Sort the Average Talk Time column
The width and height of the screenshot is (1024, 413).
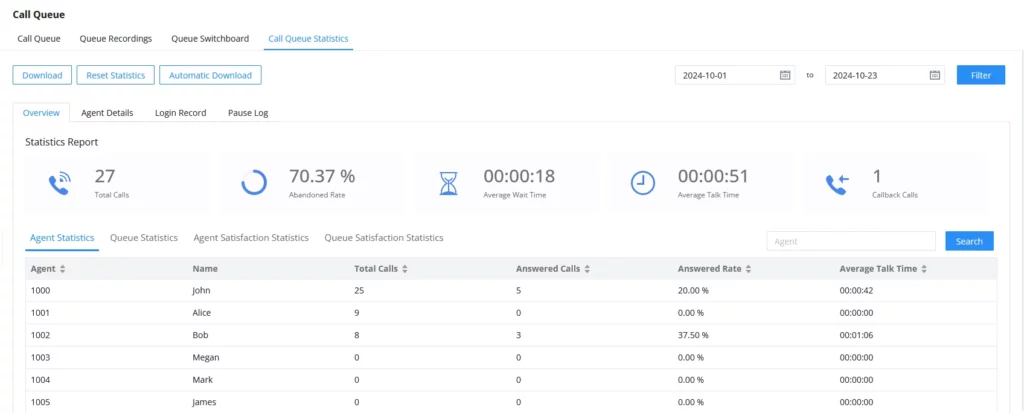pyautogui.click(x=925, y=269)
